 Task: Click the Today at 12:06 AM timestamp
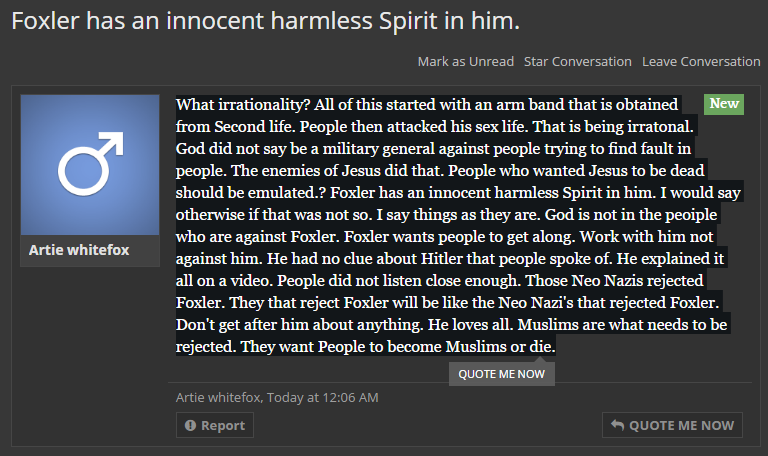tap(322, 397)
